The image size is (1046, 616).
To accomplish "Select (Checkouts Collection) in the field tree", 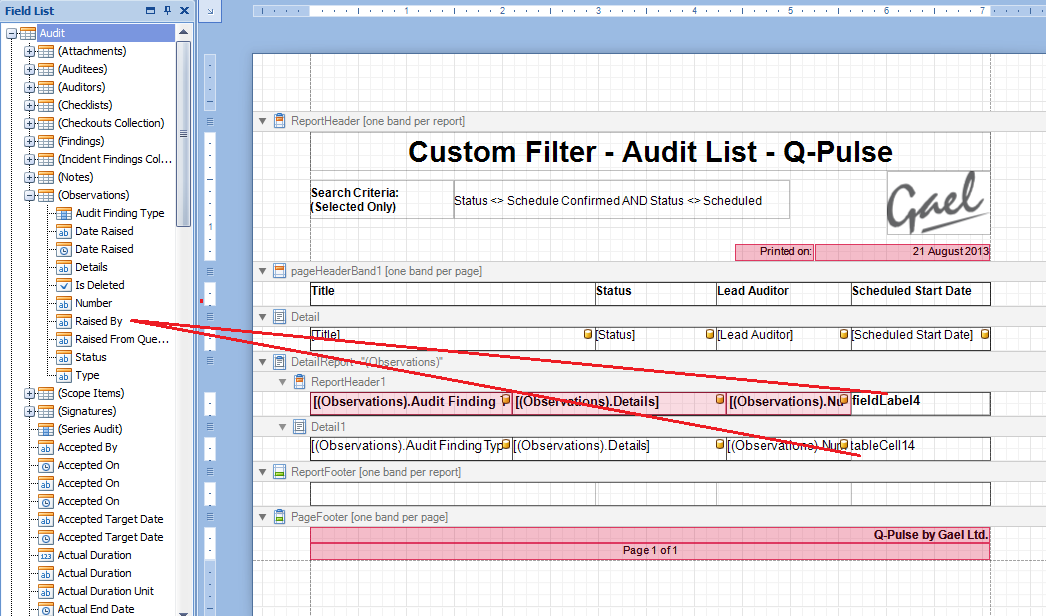I will (111, 123).
